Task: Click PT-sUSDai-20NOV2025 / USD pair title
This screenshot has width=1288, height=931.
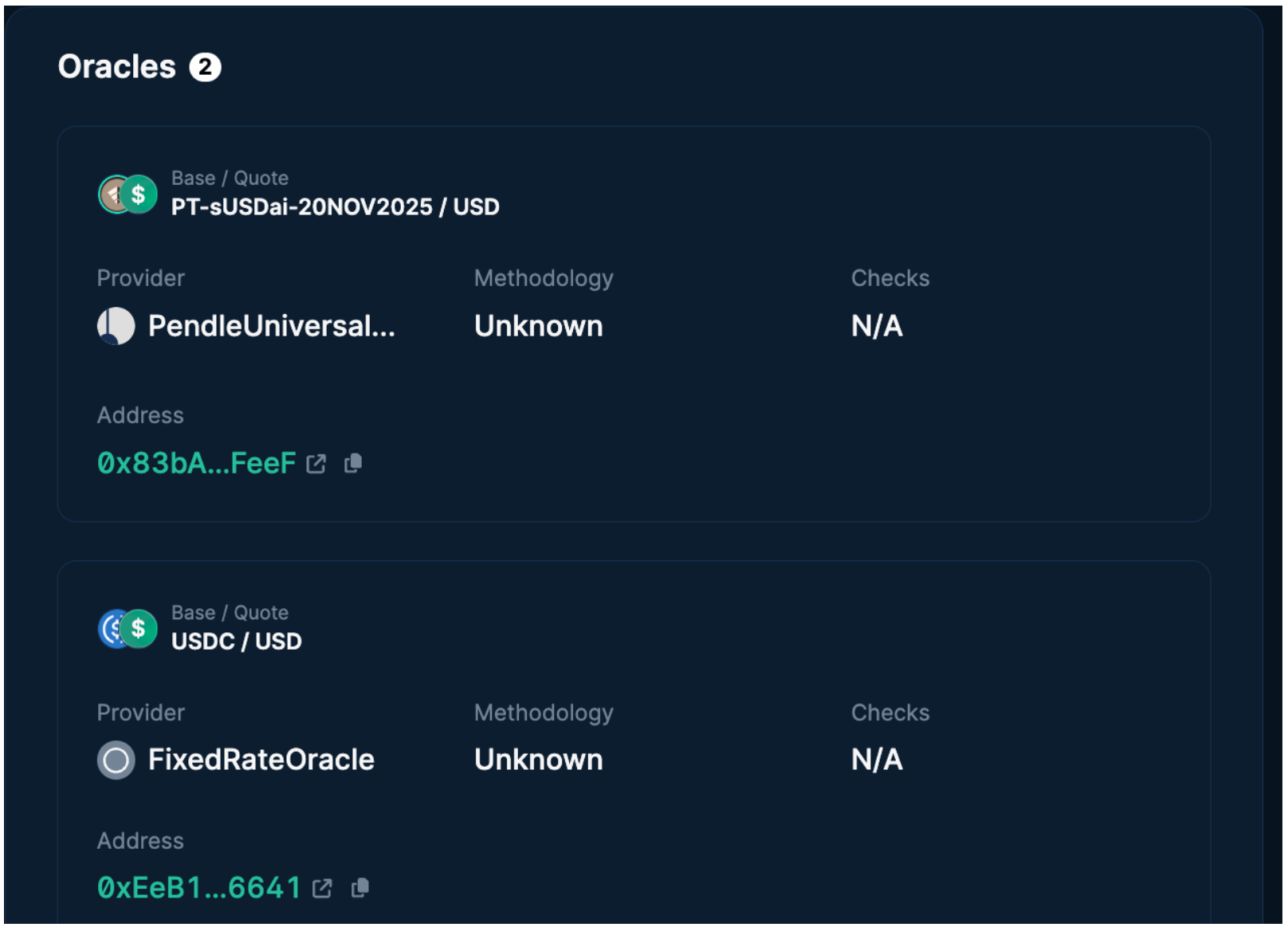Action: coord(335,207)
